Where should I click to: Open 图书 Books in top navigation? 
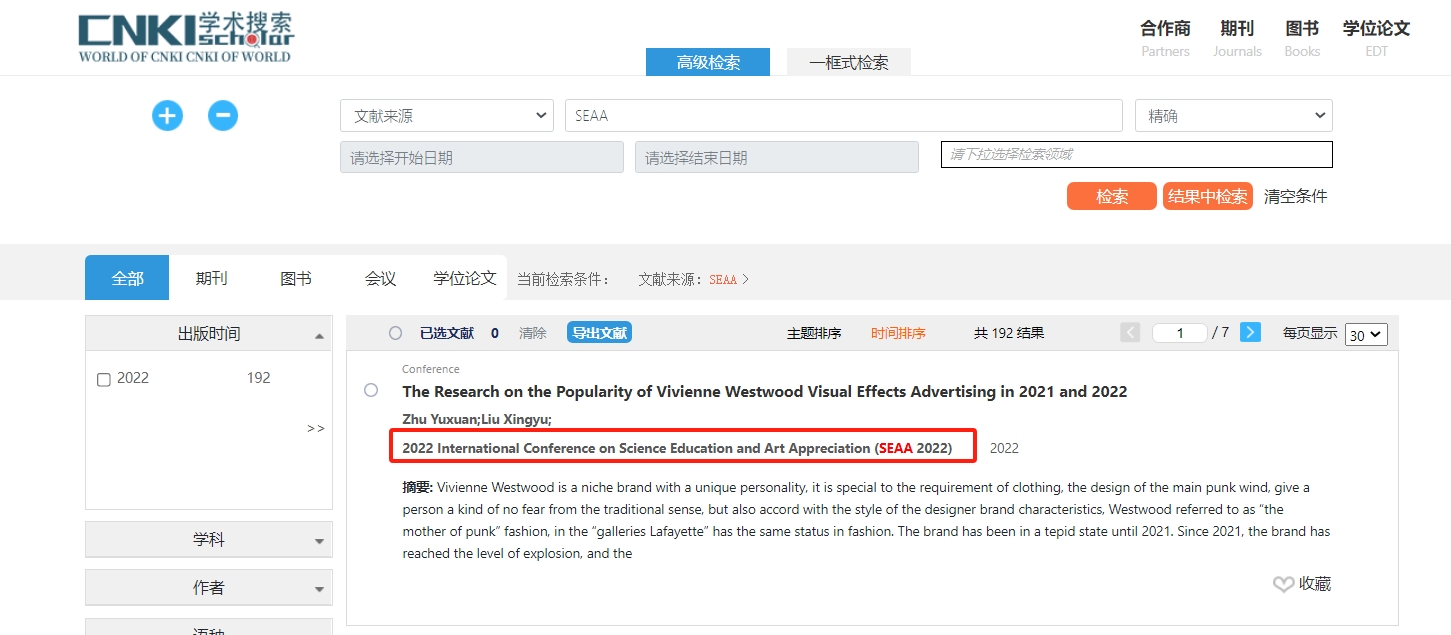pos(1302,38)
